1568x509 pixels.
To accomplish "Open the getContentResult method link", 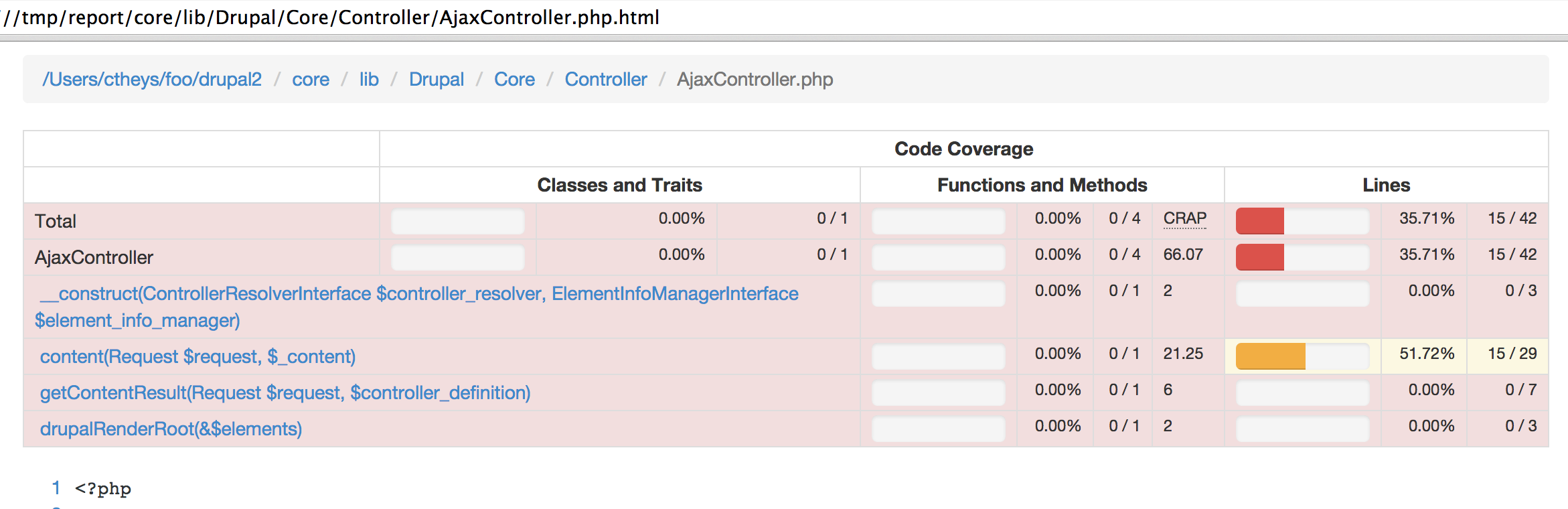I will (285, 392).
